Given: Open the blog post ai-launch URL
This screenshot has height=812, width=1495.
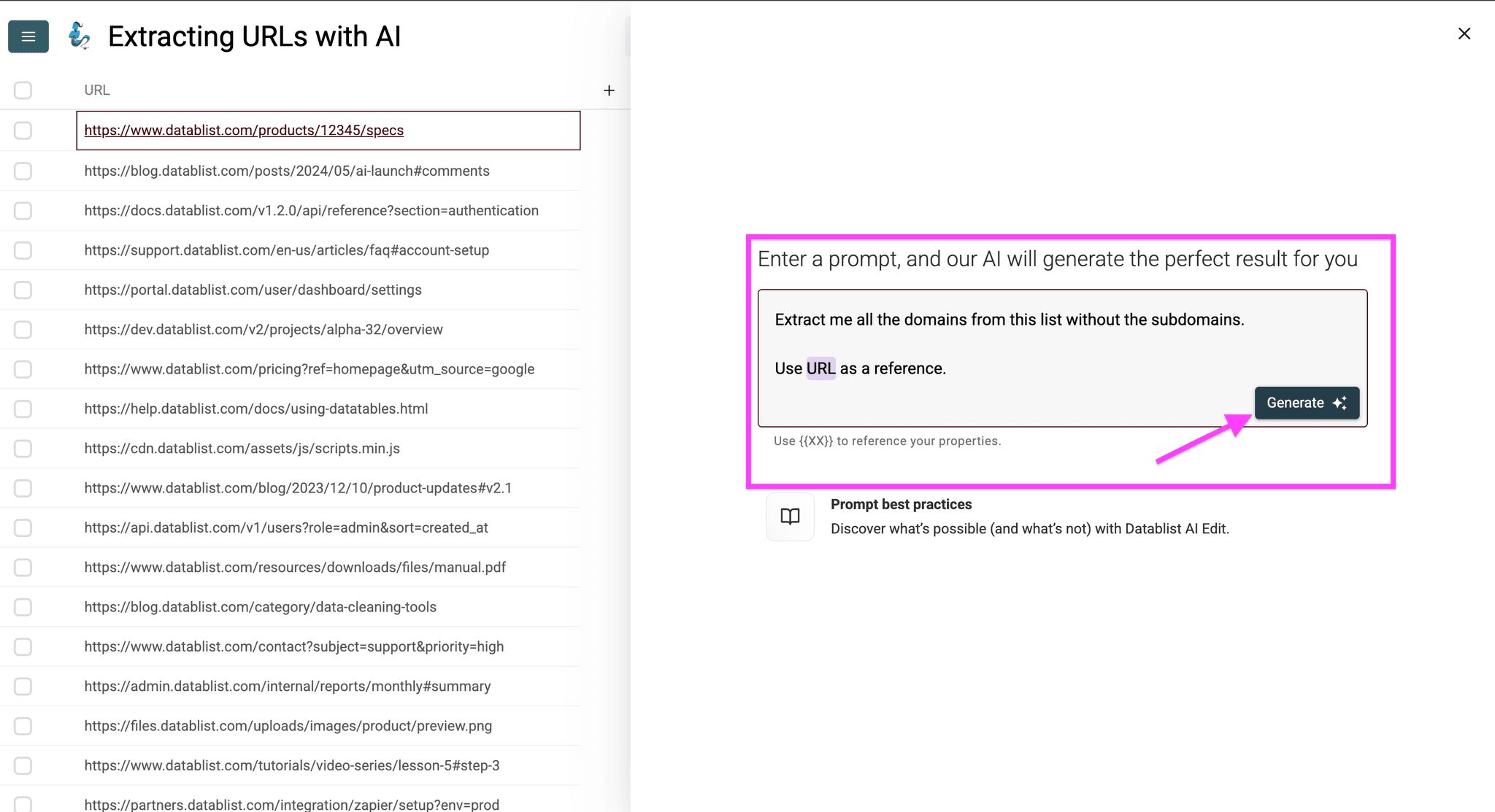Looking at the screenshot, I should pyautogui.click(x=287, y=170).
